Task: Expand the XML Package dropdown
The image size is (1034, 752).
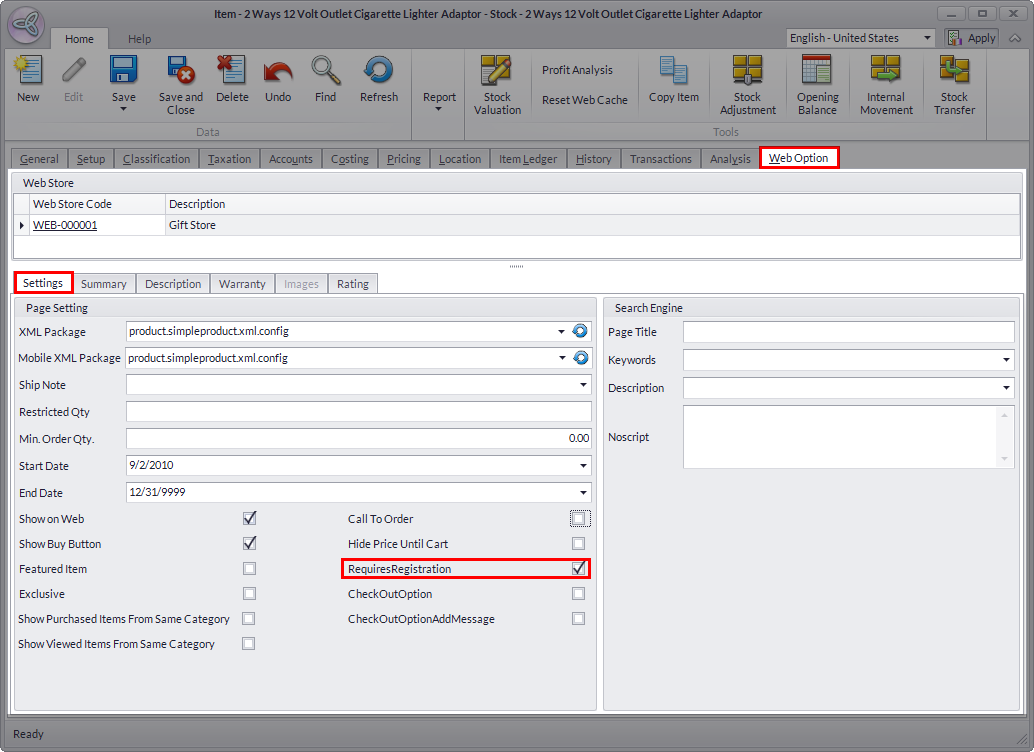Action: (x=561, y=331)
